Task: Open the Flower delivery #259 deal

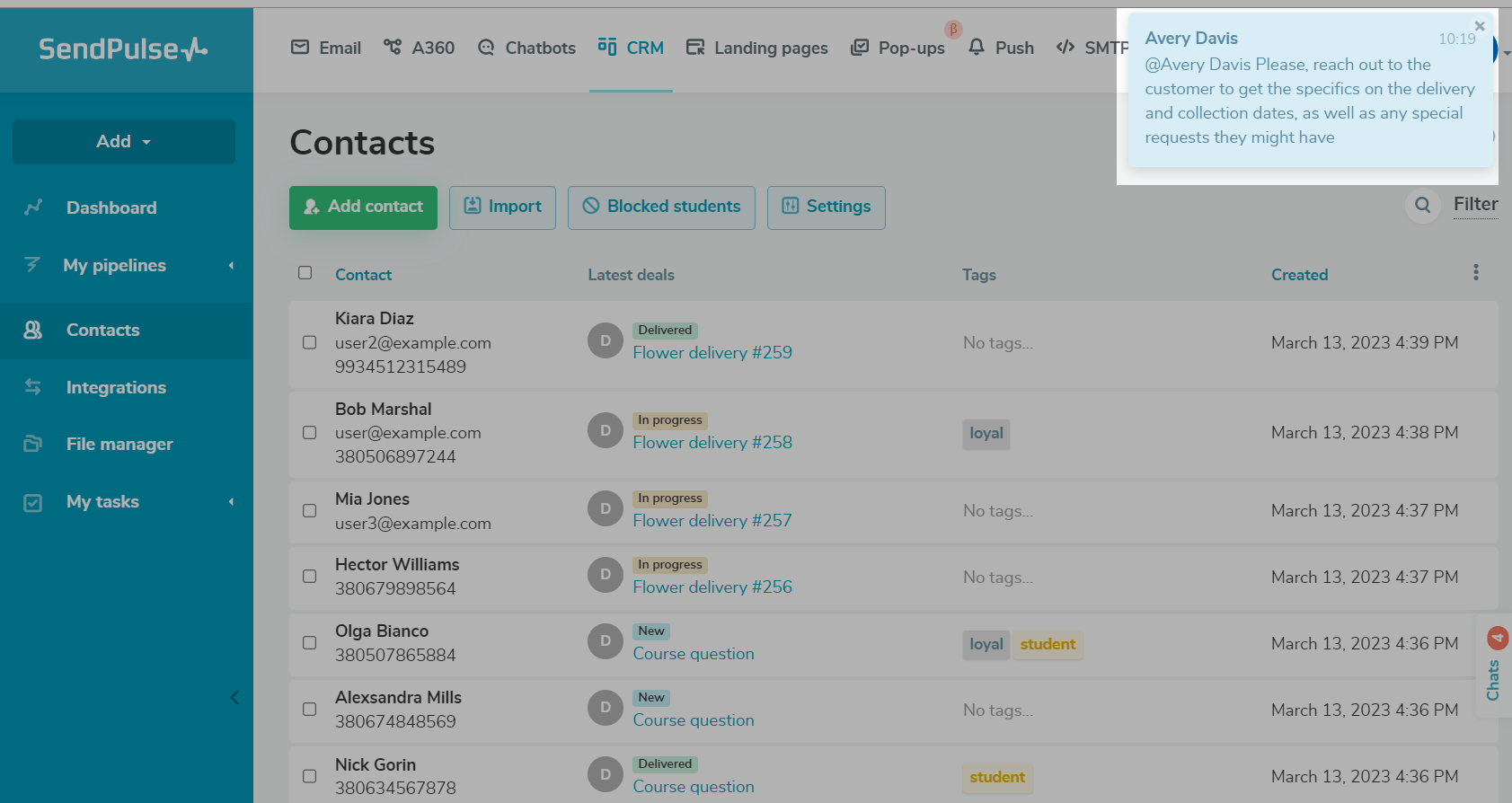Action: tap(712, 353)
